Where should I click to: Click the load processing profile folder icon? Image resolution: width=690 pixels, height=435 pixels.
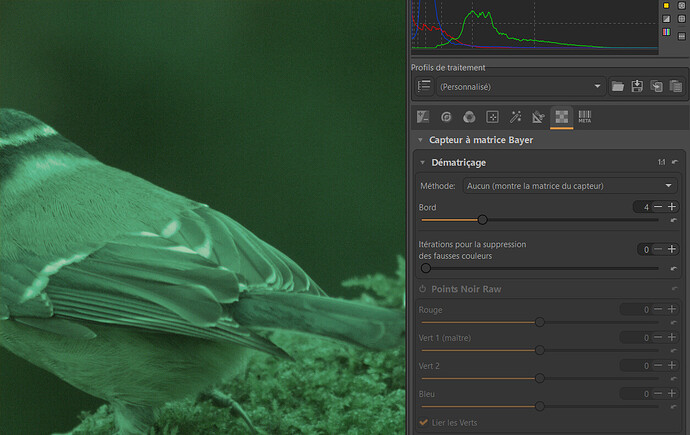click(x=618, y=87)
